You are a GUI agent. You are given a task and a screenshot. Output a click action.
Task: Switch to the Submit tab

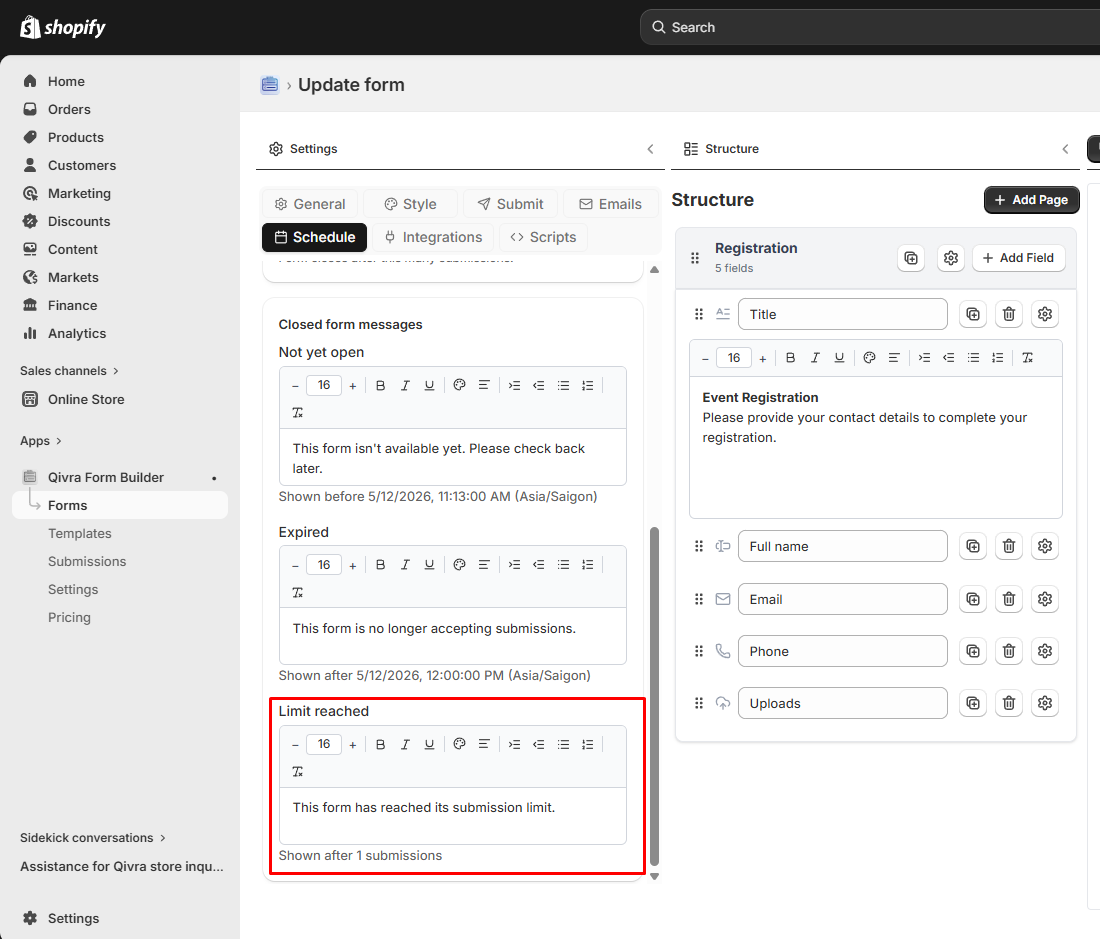pyautogui.click(x=511, y=204)
